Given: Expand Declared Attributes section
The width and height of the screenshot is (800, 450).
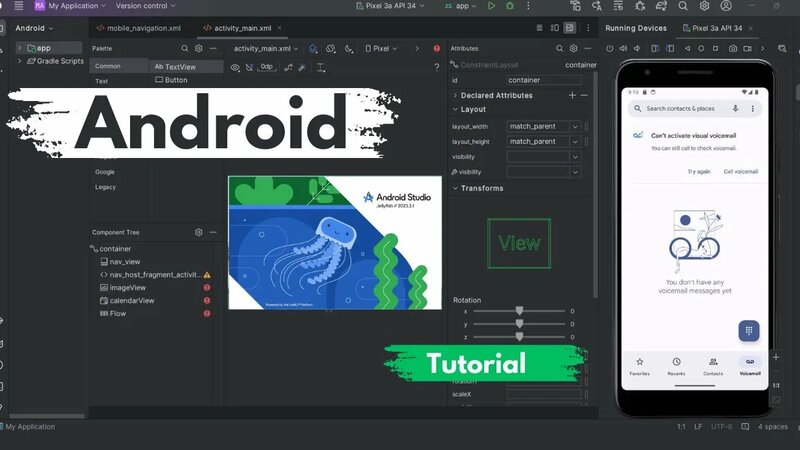Looking at the screenshot, I should pos(456,95).
